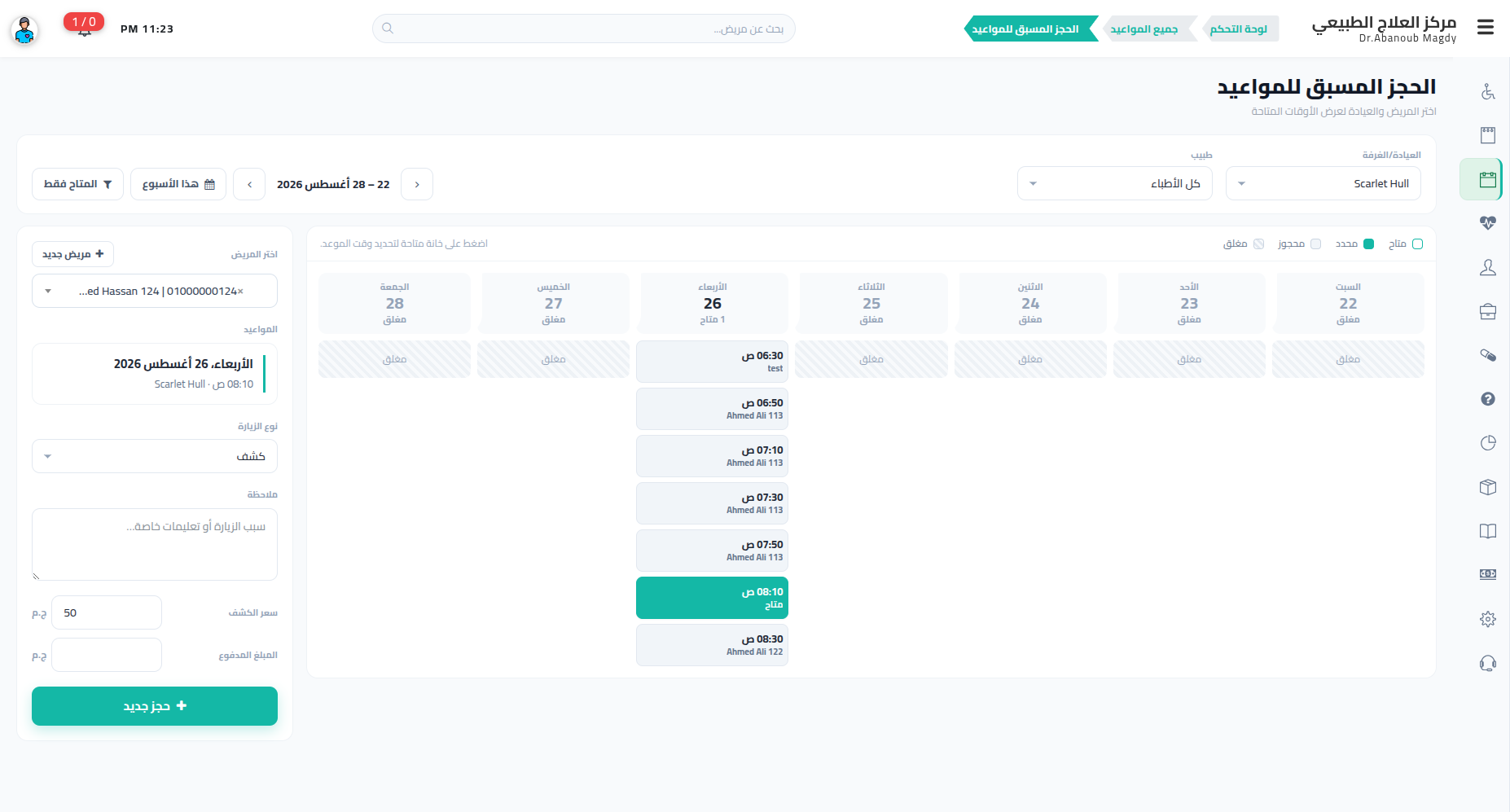Toggle the محجوز legend checkbox
This screenshot has width=1510, height=812.
tap(1315, 244)
